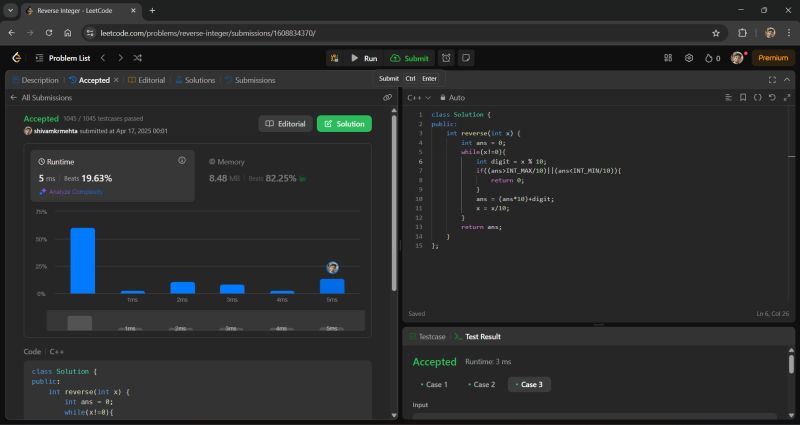Open the browser extensions icon
Screen dimensions: 800x425
point(742,33)
